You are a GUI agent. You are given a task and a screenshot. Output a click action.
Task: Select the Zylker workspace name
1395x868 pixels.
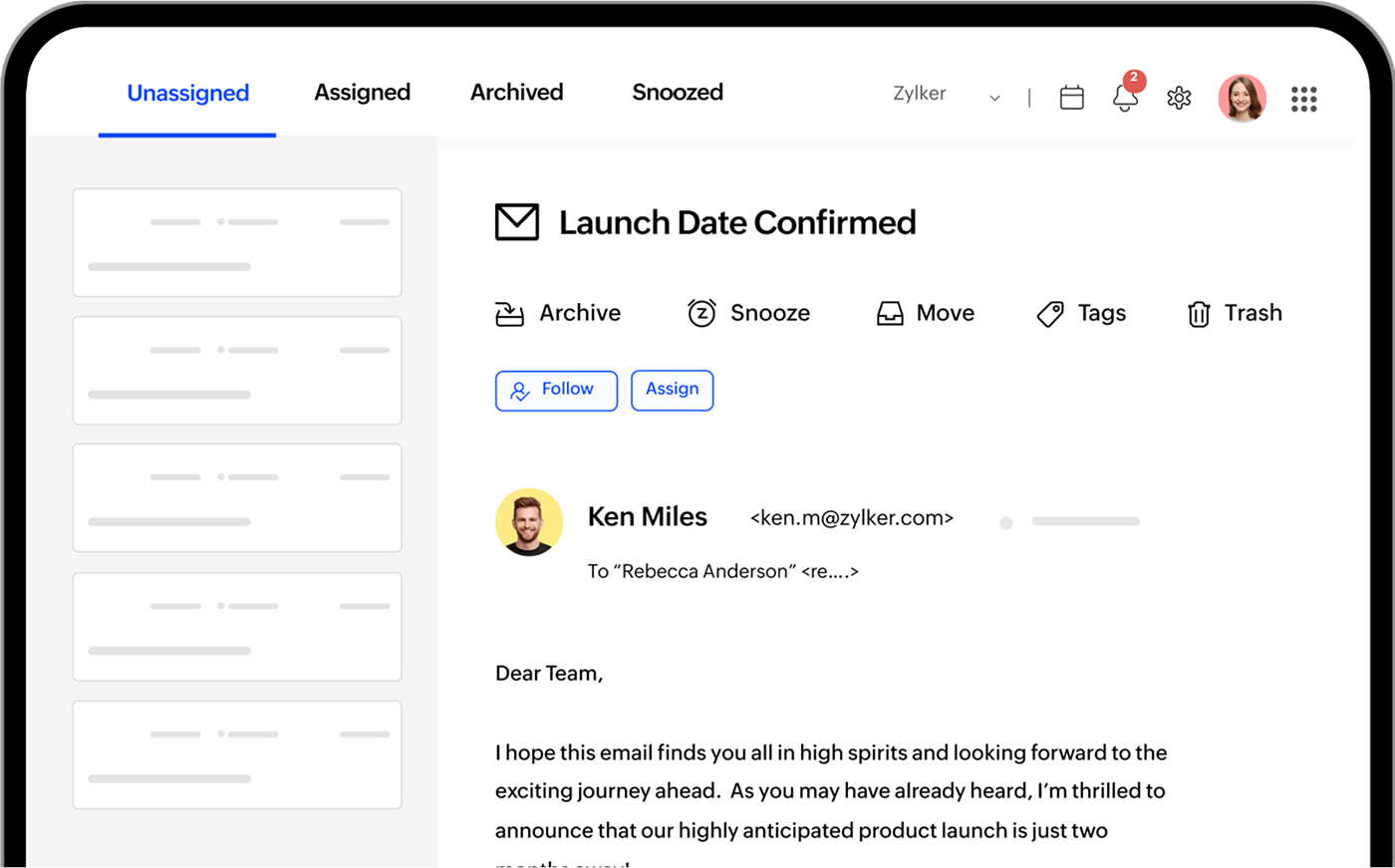point(920,94)
